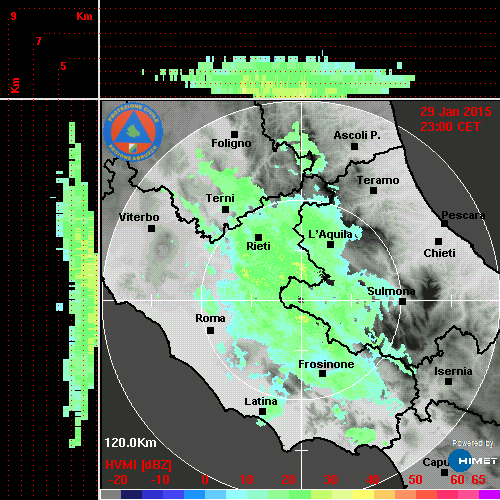Click the Viterbo city marker
The height and width of the screenshot is (500, 500).
[x=151, y=229]
